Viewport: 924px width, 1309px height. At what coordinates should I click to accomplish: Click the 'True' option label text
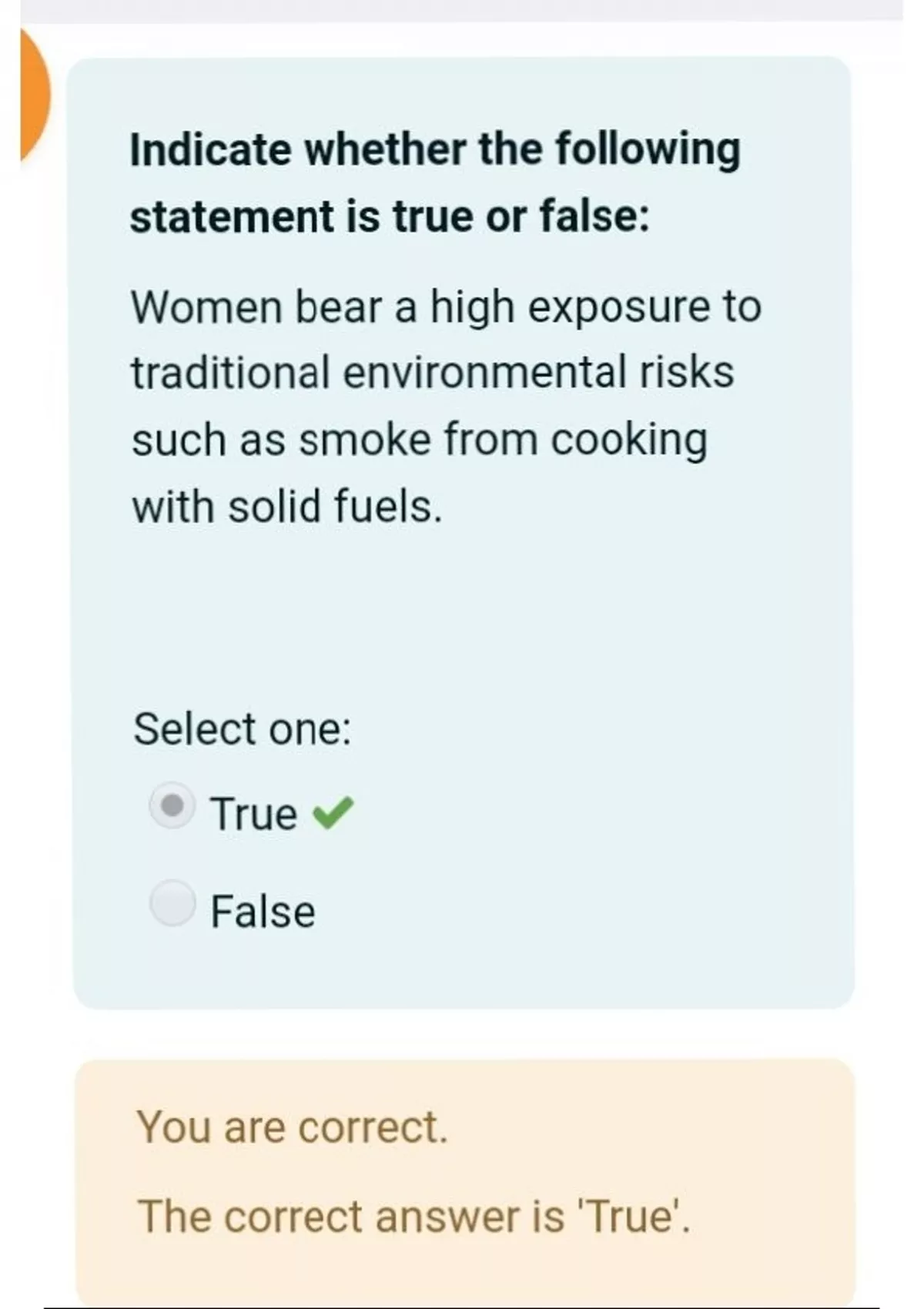[253, 814]
